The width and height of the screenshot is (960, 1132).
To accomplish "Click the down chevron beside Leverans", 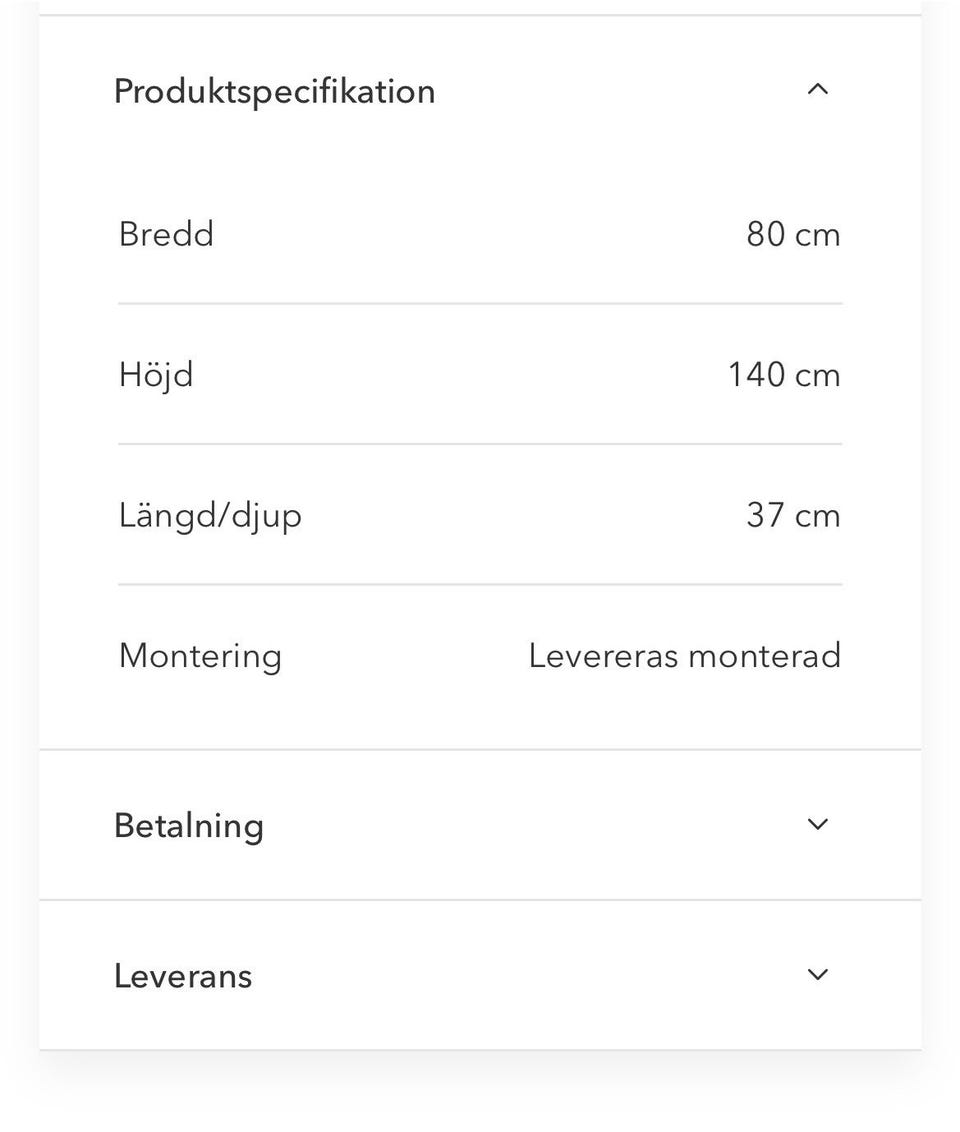I will tap(817, 975).
